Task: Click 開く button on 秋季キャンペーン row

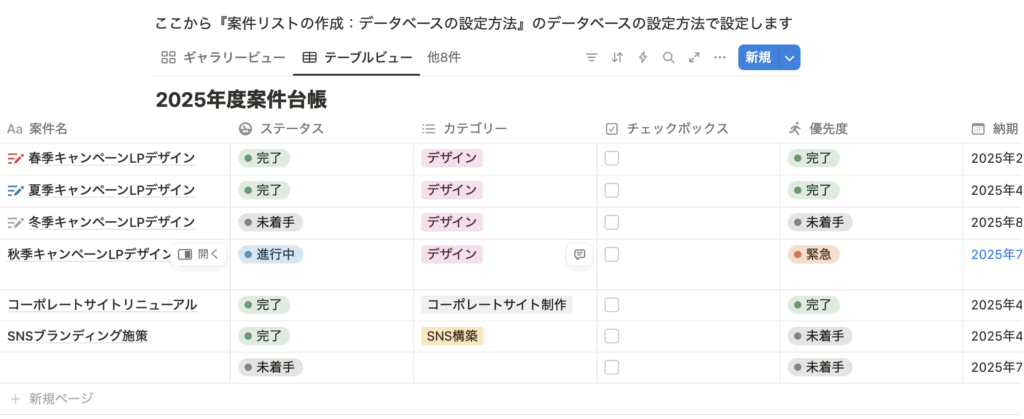Action: point(199,255)
